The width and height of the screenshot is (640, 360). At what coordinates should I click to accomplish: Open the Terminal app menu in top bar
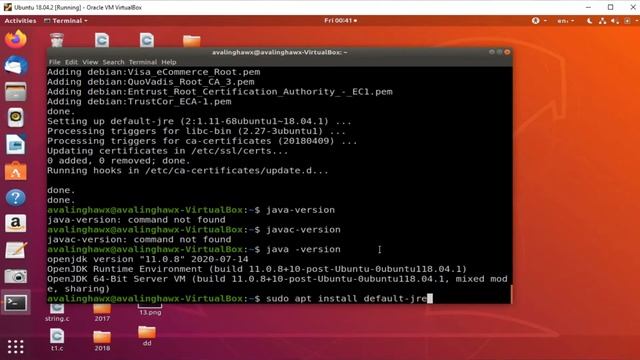(x=66, y=20)
